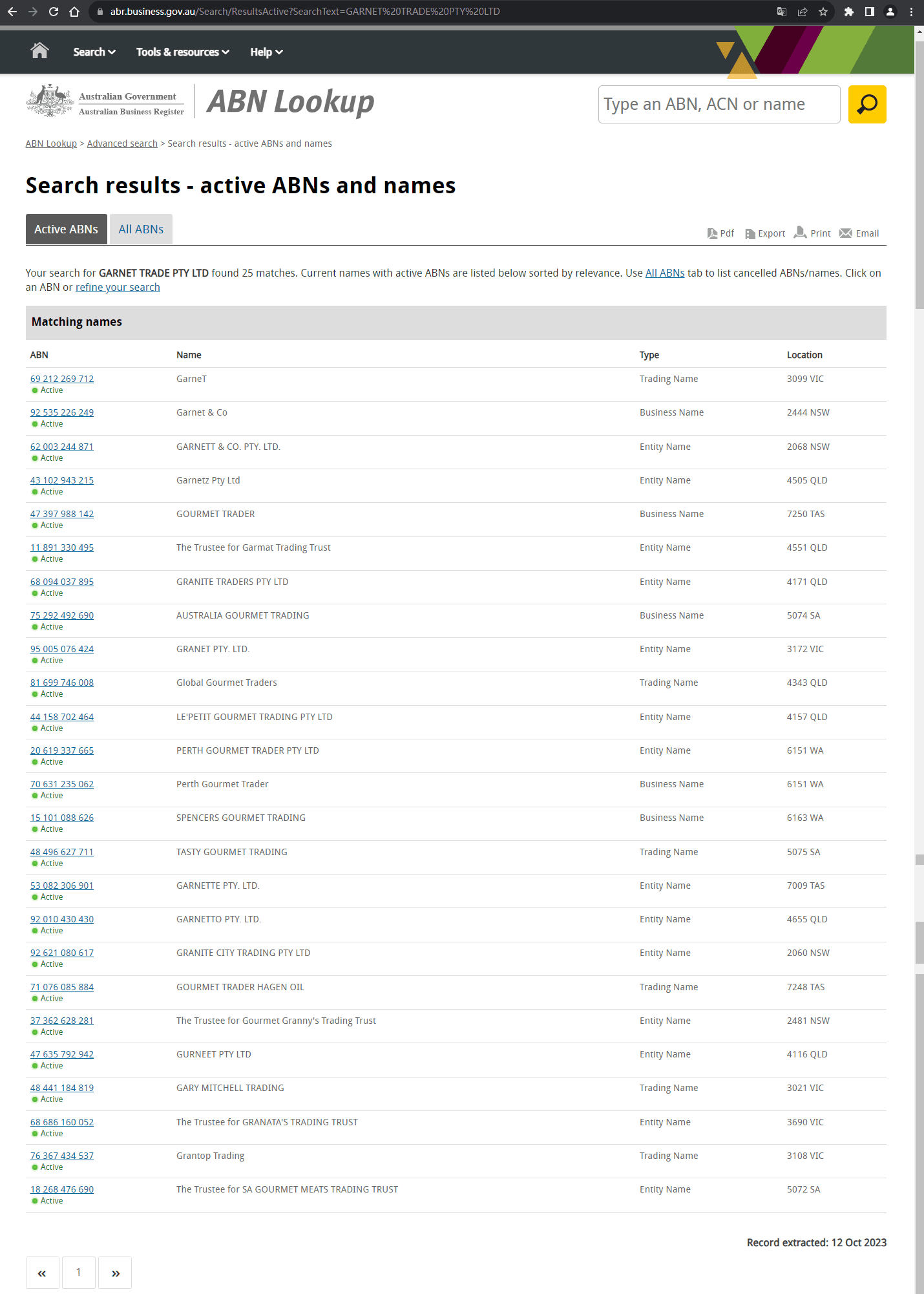Image resolution: width=924 pixels, height=1294 pixels.
Task: Share this page from the address bar
Action: coord(802,12)
